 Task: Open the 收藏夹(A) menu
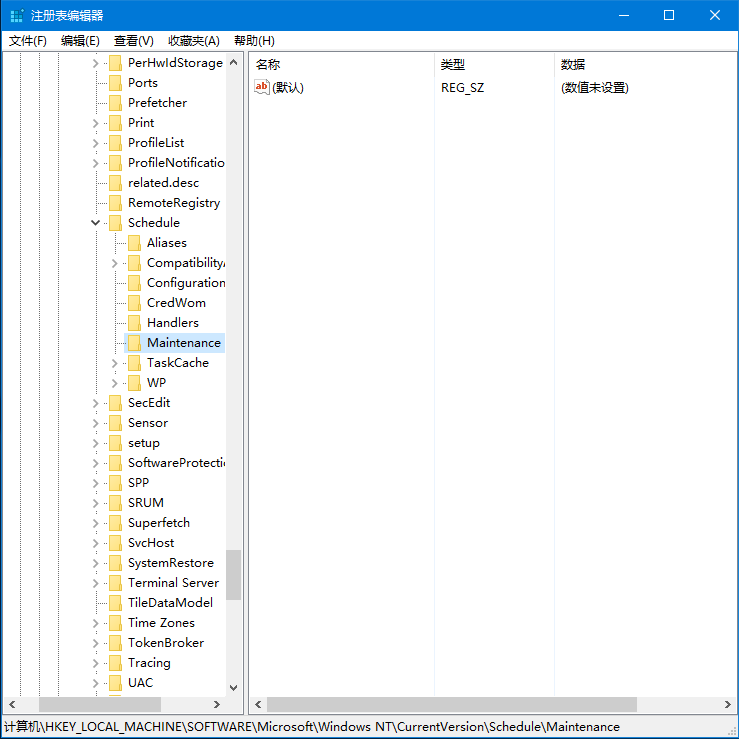(194, 41)
